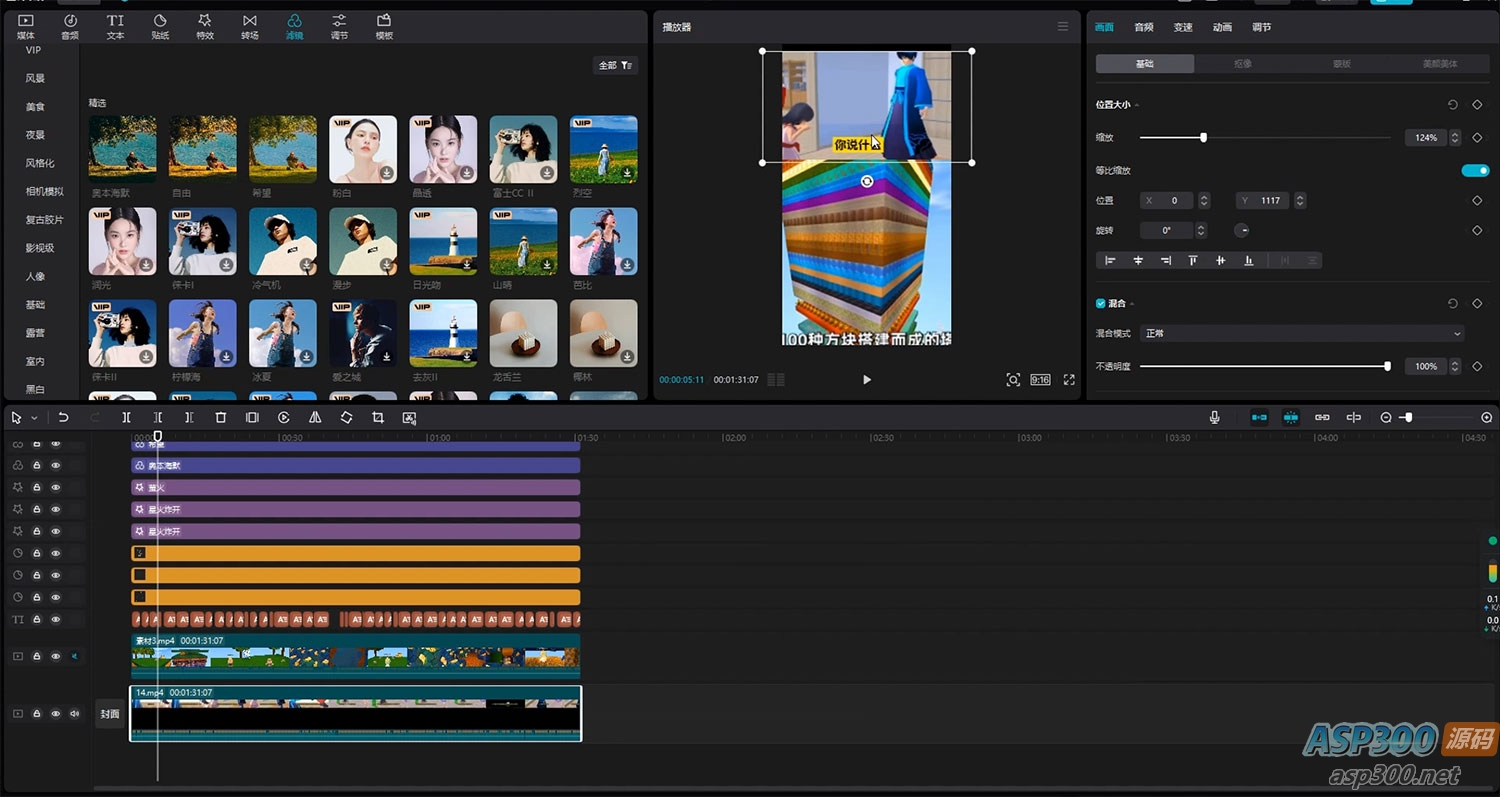Click the undo arrow in timeline toolbar
Image resolution: width=1500 pixels, height=797 pixels.
pos(63,418)
